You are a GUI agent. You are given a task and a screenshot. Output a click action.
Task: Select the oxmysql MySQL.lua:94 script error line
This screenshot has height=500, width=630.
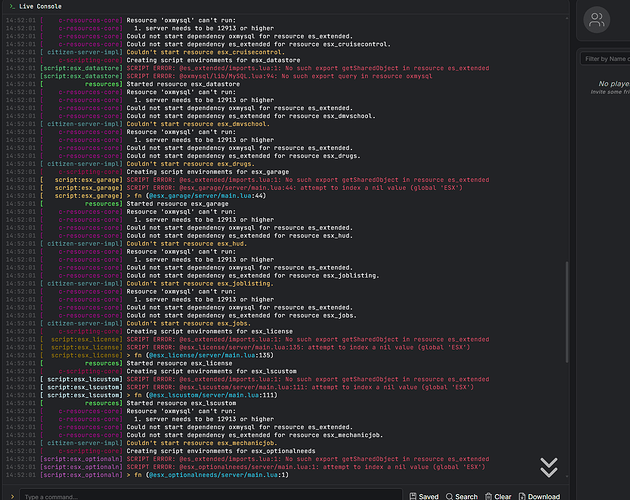[x=279, y=76]
